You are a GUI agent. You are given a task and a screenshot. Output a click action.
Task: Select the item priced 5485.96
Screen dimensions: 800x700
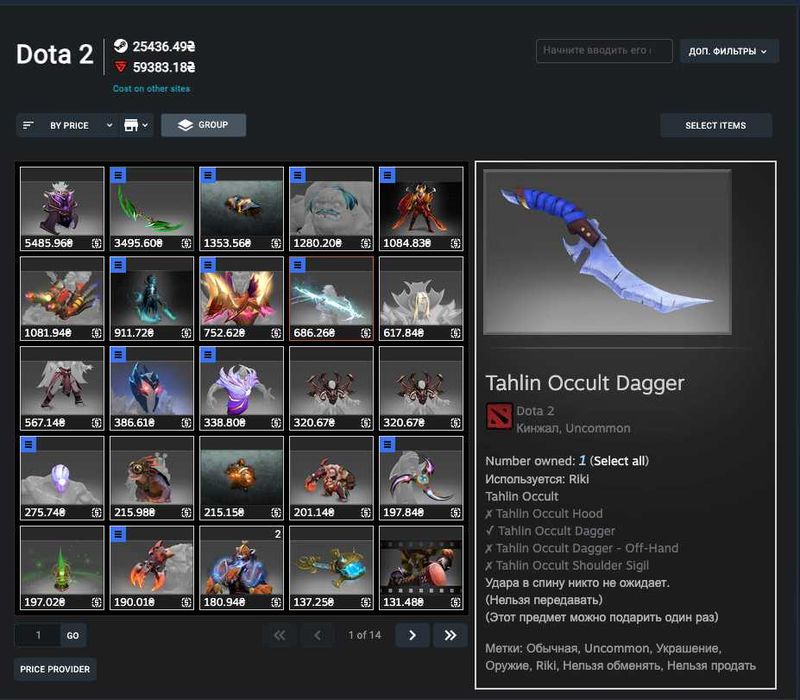click(62, 208)
